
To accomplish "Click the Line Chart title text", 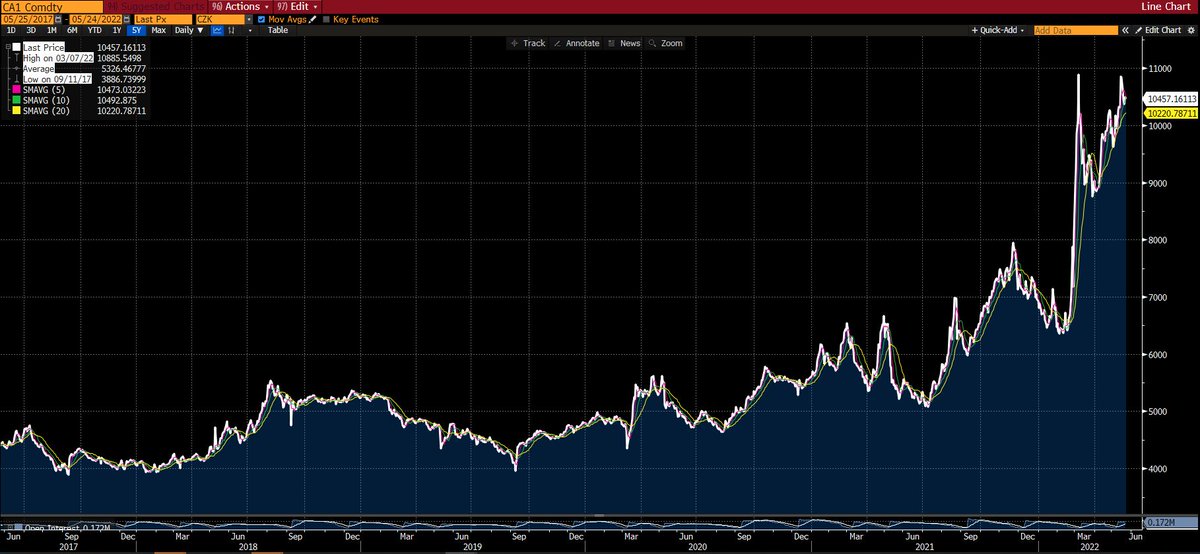I will pyautogui.click(x=1168, y=6).
